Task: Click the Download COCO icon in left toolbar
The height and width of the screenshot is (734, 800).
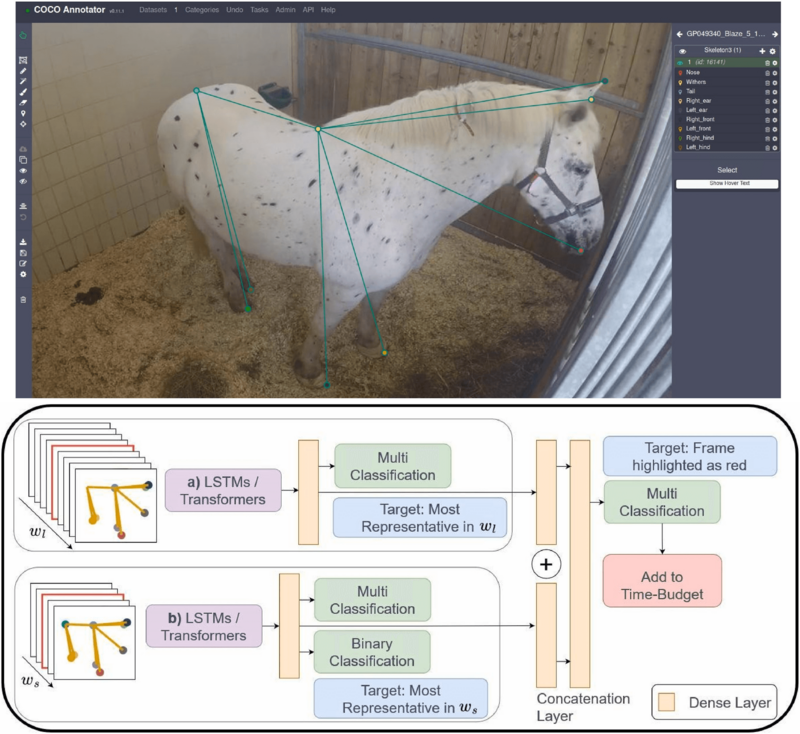Action: click(23, 242)
